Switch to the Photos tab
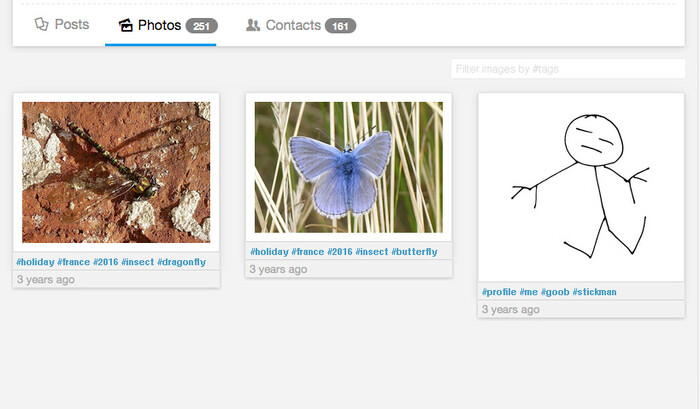Screen dimensions: 700x409 point(160,25)
